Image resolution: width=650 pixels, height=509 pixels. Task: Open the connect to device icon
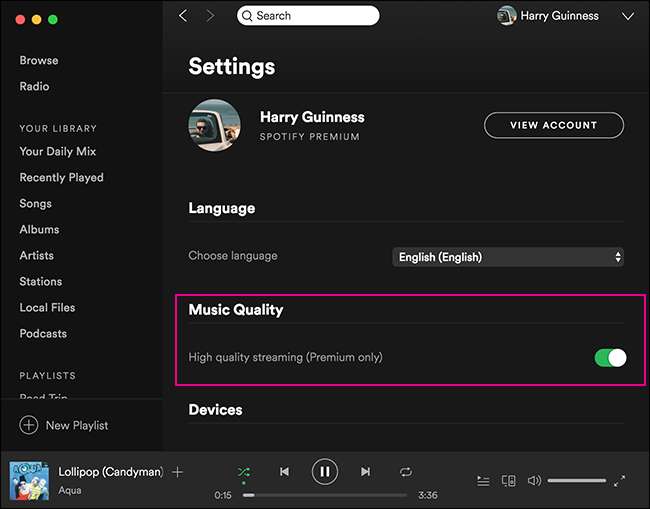click(x=508, y=481)
